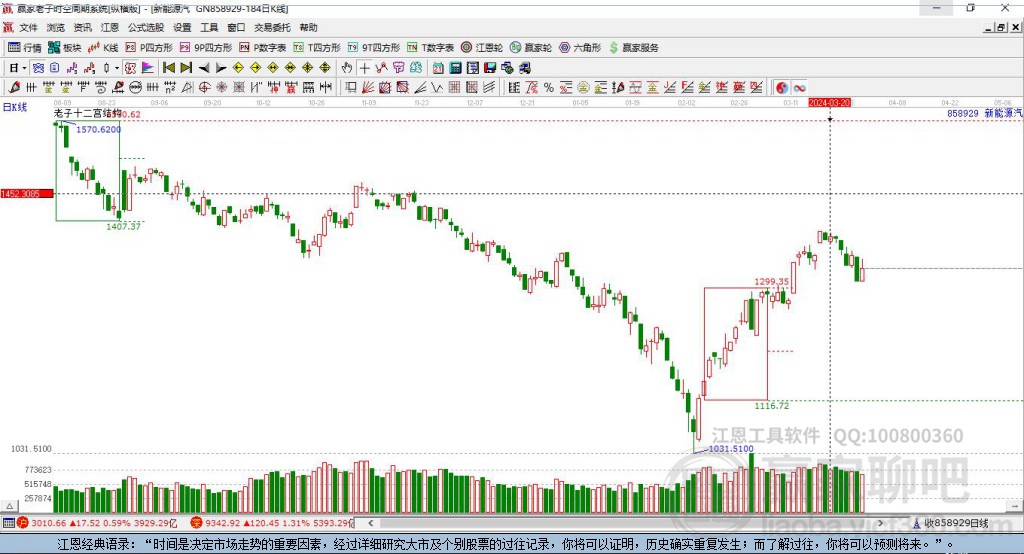Open the 公式选股 menu
The height and width of the screenshot is (554, 1024).
[146, 27]
